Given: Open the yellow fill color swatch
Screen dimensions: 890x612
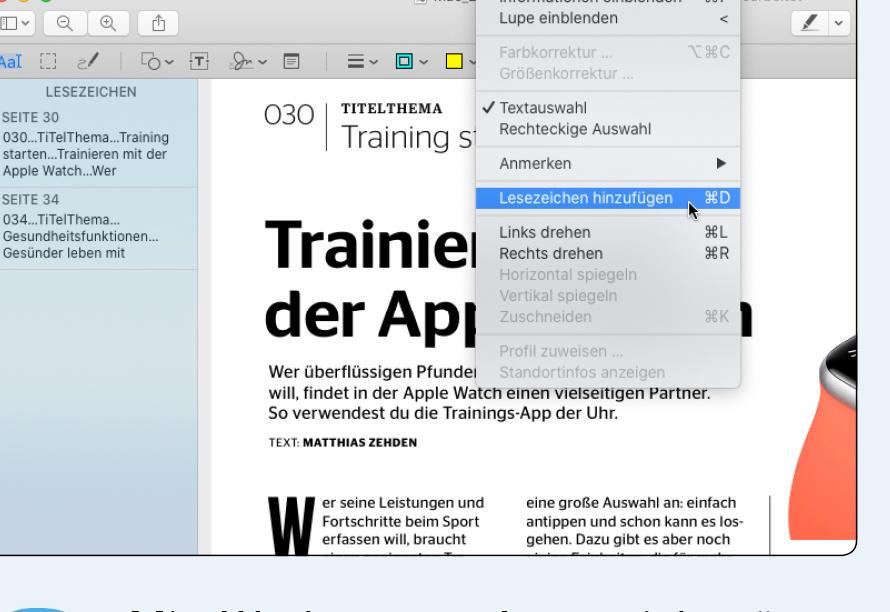Looking at the screenshot, I should coord(454,61).
